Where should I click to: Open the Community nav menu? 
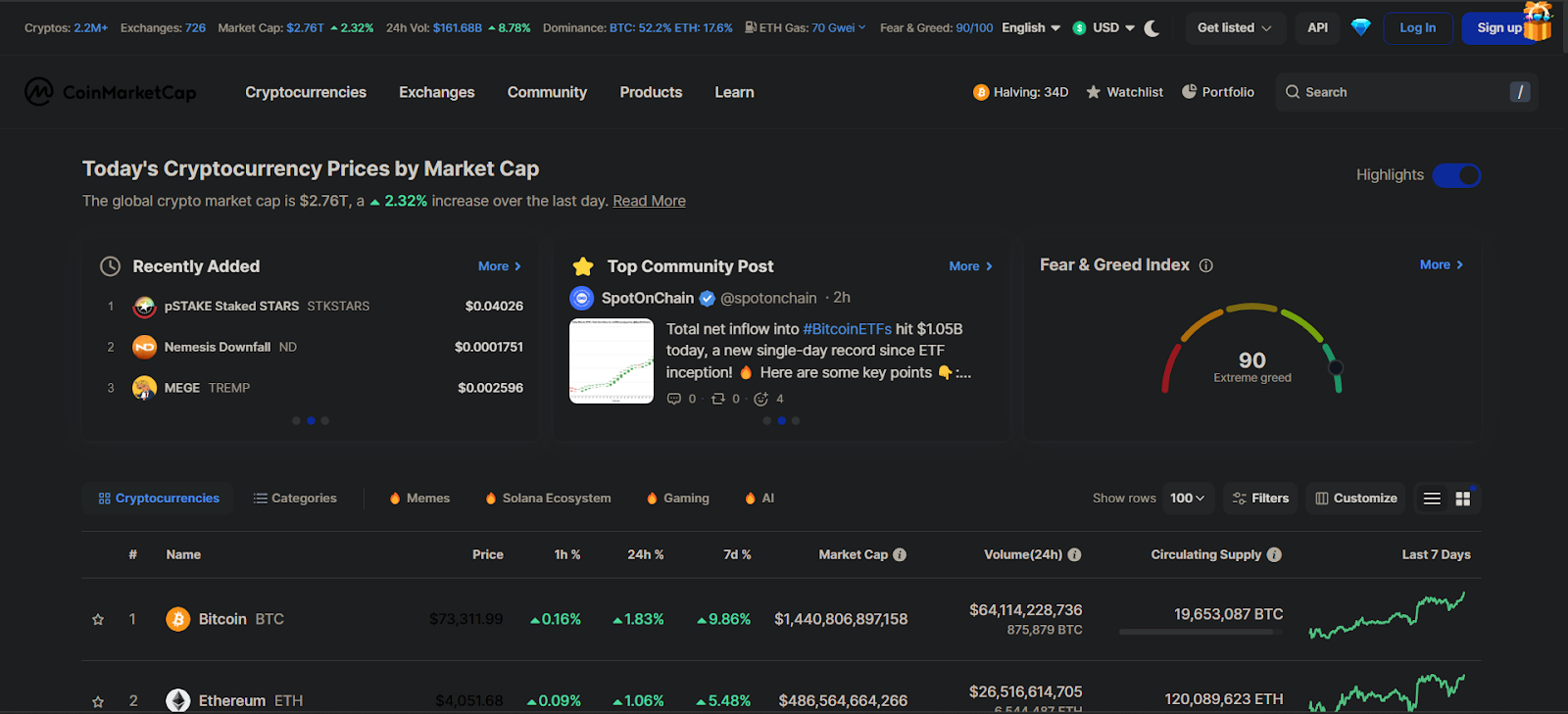[547, 92]
